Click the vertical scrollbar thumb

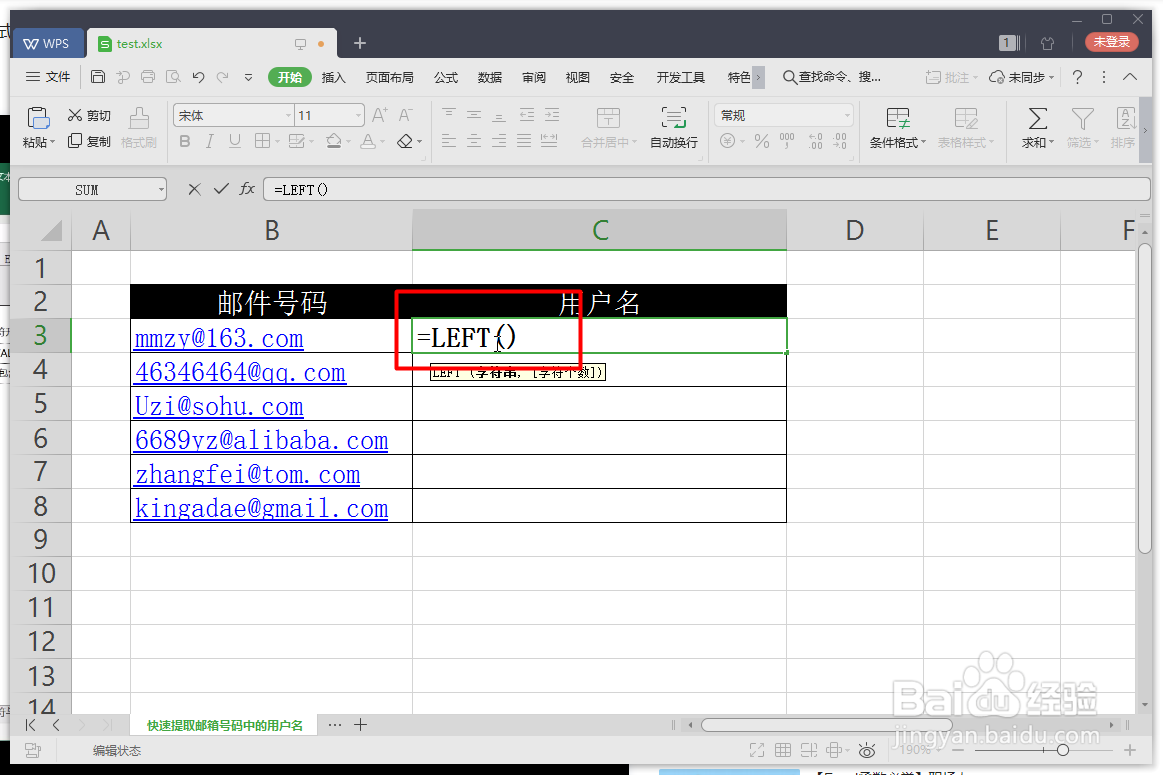[x=1144, y=398]
